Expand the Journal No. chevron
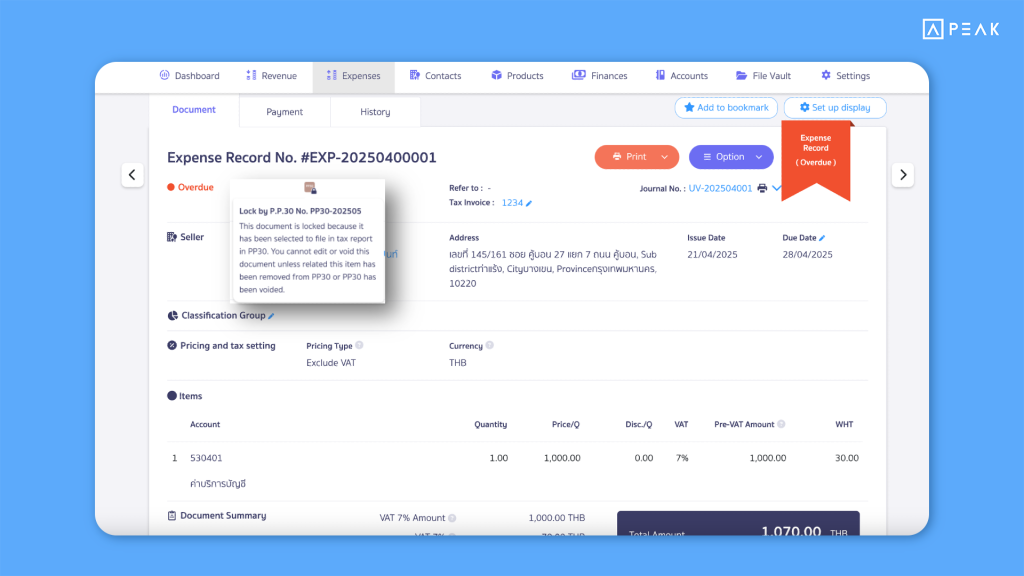 click(x=775, y=186)
